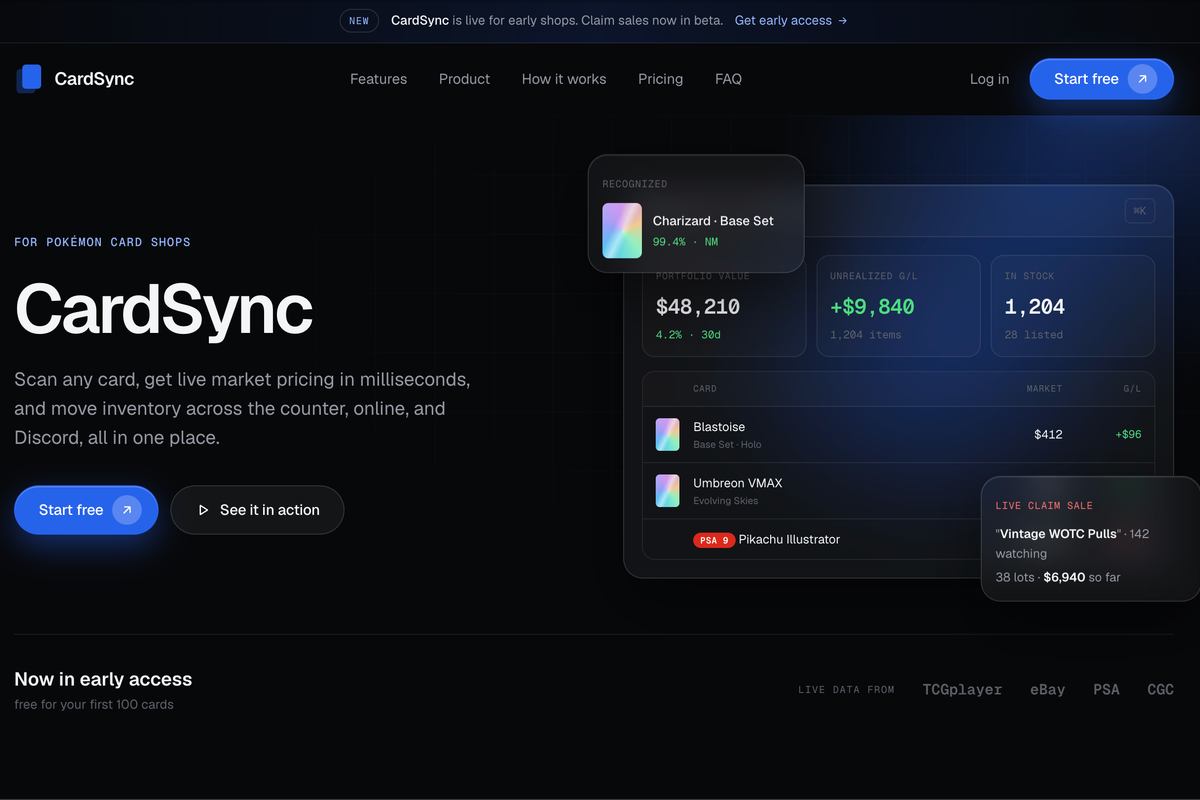Click the 4.2% · 30d change text
This screenshot has width=1200, height=800.
pyautogui.click(x=688, y=335)
